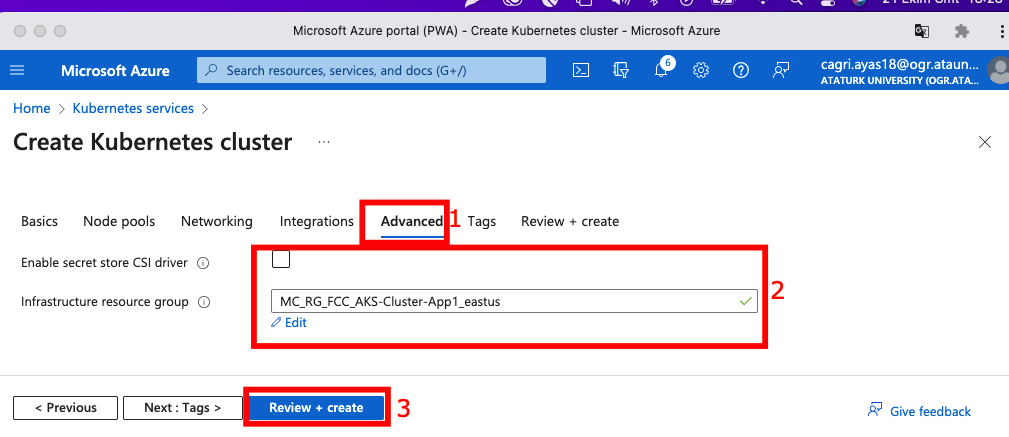Screen dimensions: 1009x437
Task: Click the Google Translate icon in title bar
Action: coord(921,31)
